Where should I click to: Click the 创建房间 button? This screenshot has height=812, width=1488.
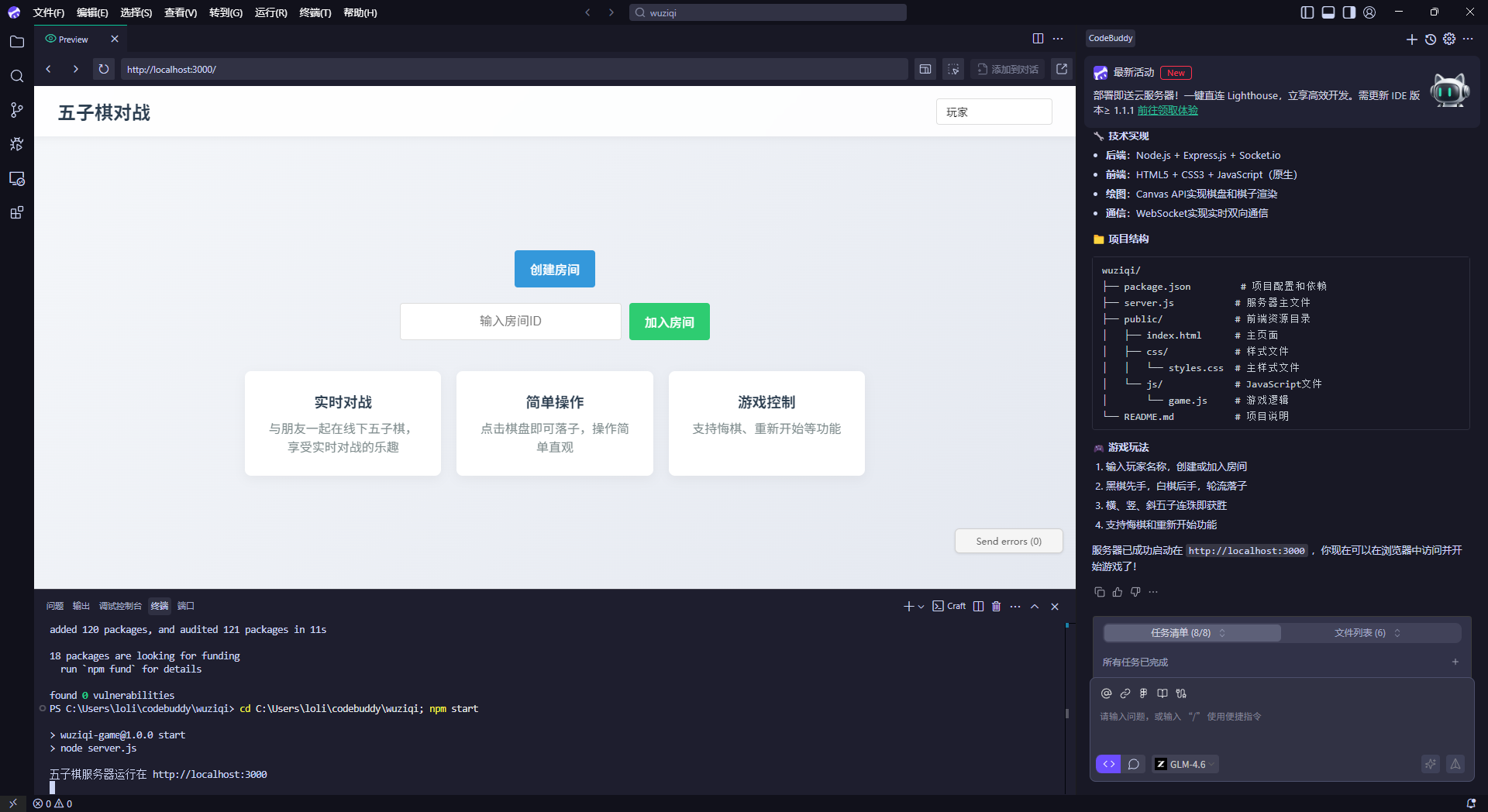(x=554, y=269)
